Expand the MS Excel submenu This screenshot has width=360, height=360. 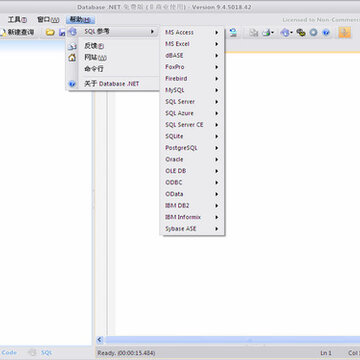192,44
